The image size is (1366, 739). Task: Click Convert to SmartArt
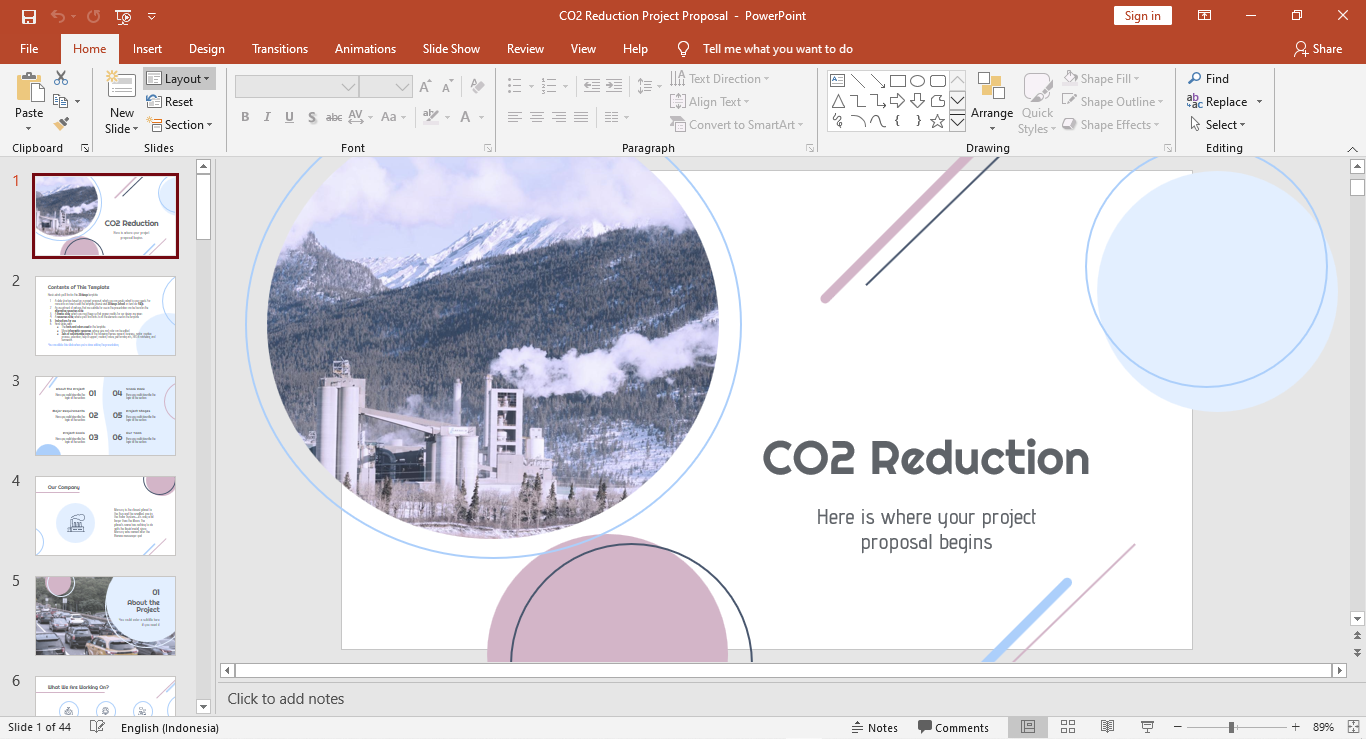(x=738, y=124)
